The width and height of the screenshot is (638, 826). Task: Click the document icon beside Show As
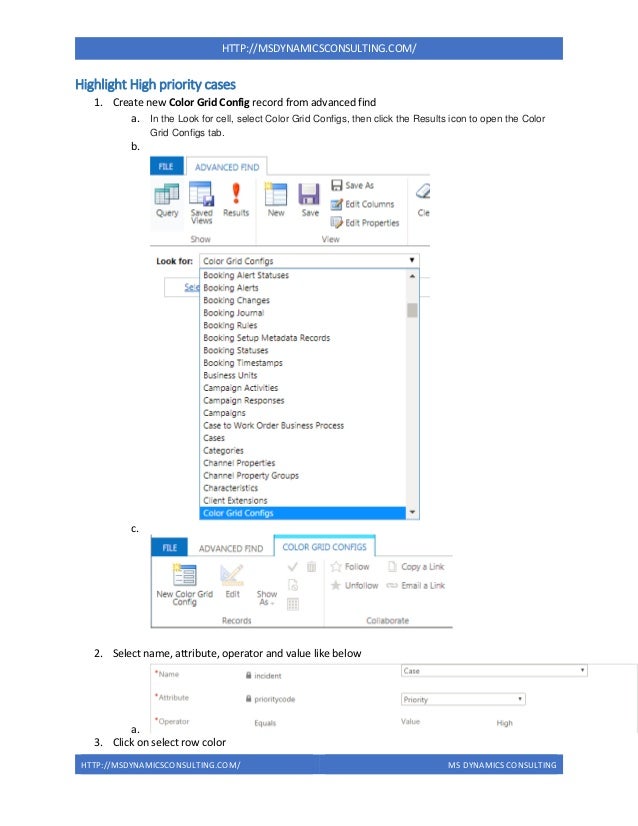(x=293, y=585)
